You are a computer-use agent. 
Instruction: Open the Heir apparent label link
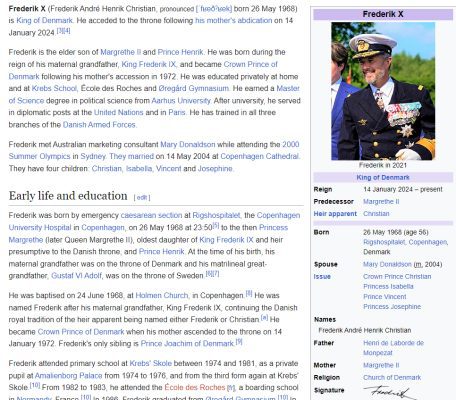(x=335, y=214)
